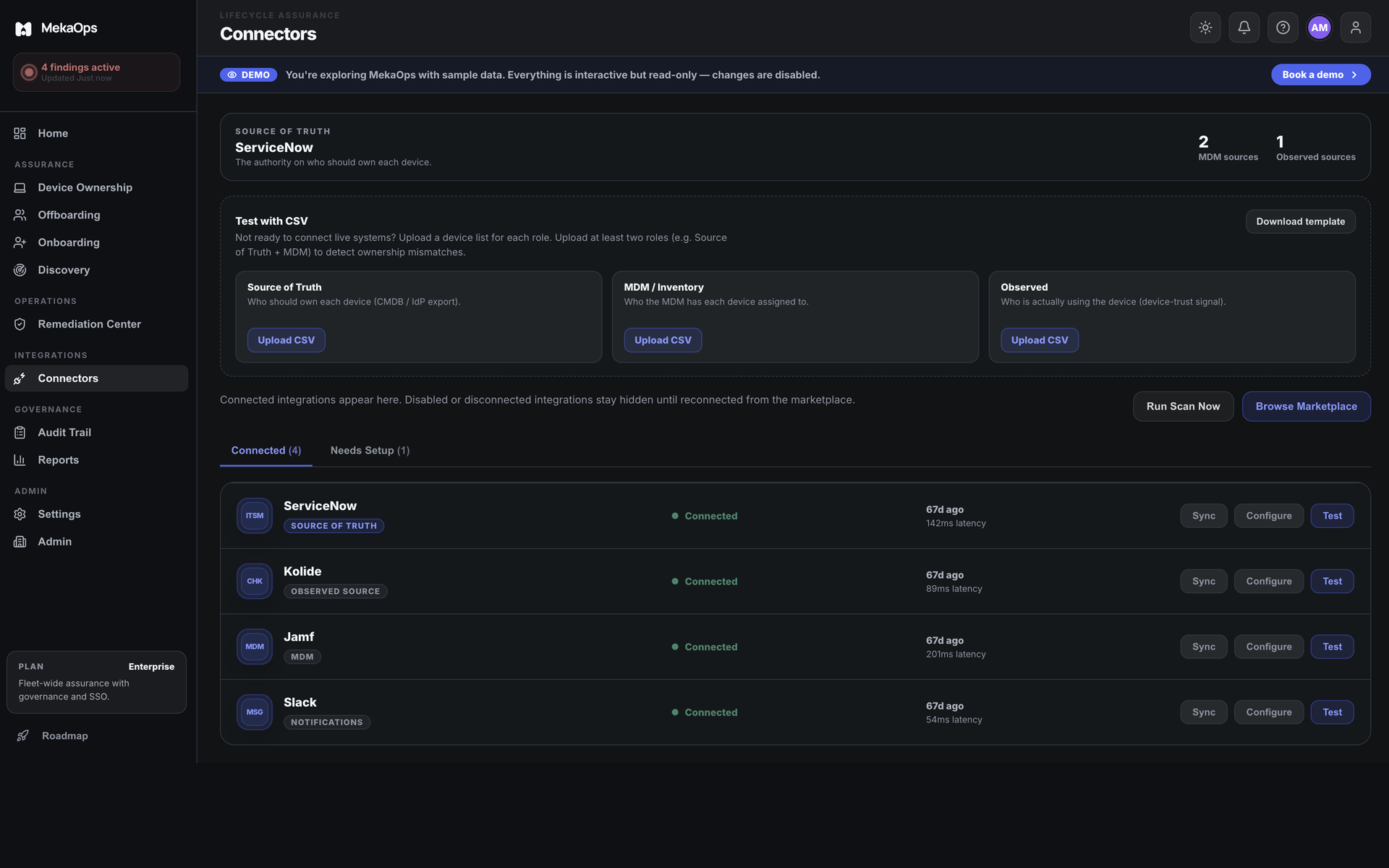
Task: Click the Admin building icon
Action: 20,542
